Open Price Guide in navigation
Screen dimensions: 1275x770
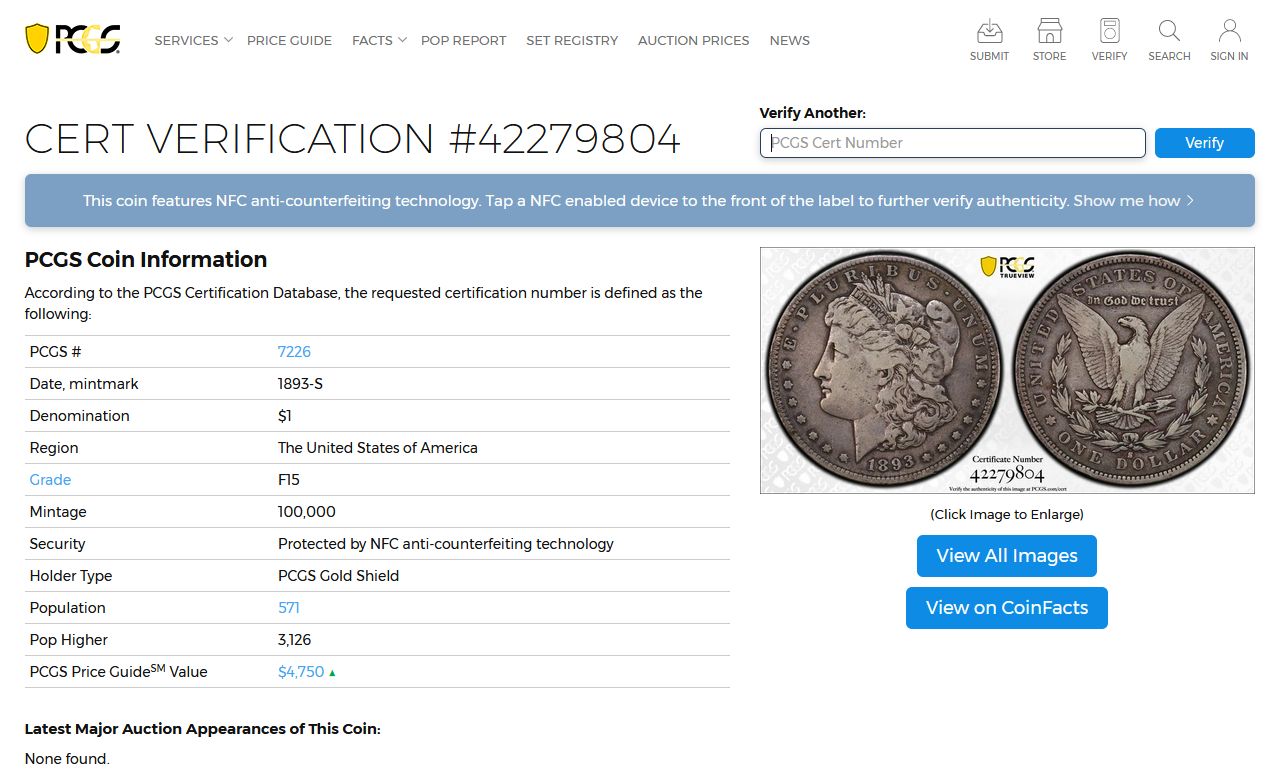[x=289, y=41]
